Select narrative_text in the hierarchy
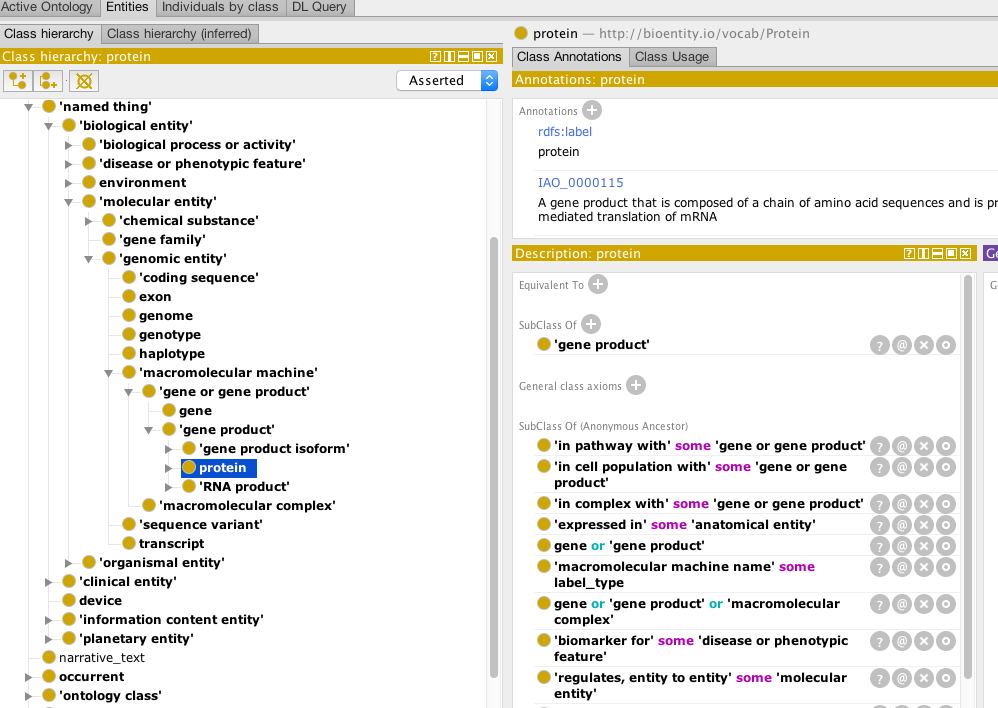998x708 pixels. click(102, 658)
